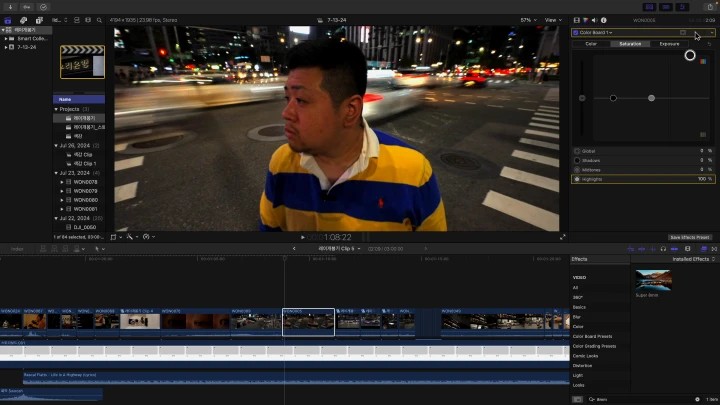This screenshot has width=720, height=405.
Task: Select the Color Board Presets category
Action: coord(592,337)
